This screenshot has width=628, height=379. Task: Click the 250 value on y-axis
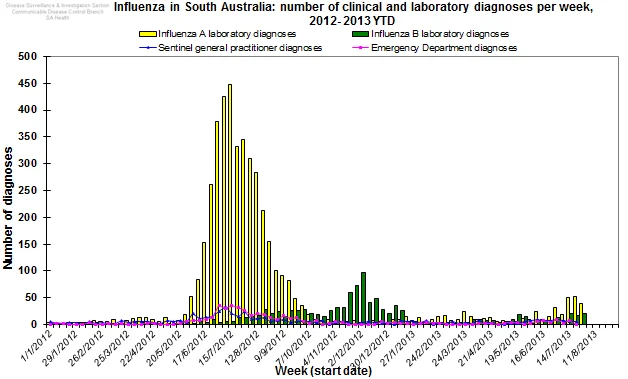click(28, 190)
